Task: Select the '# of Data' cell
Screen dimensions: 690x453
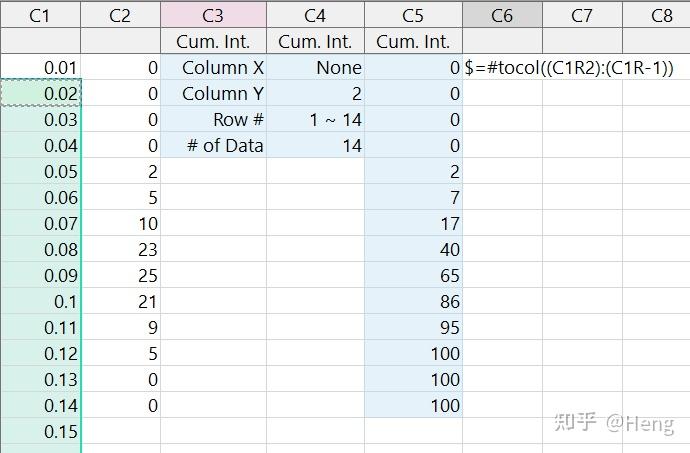Action: (213, 146)
